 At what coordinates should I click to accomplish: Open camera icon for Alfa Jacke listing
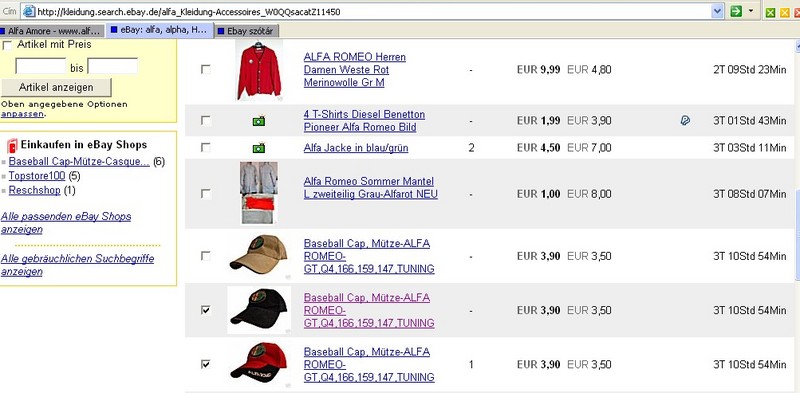pos(259,148)
